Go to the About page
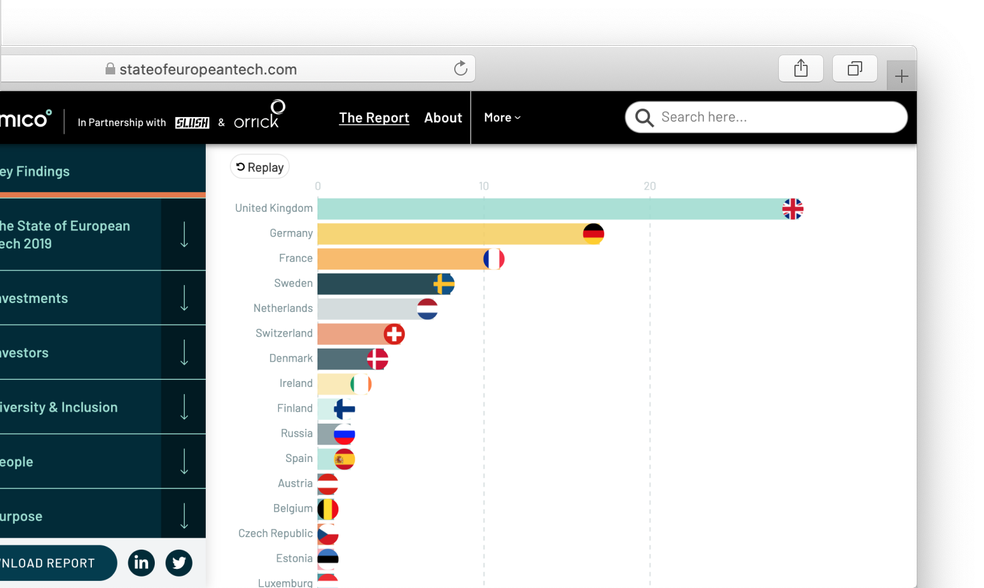The image size is (984, 588). coord(443,117)
